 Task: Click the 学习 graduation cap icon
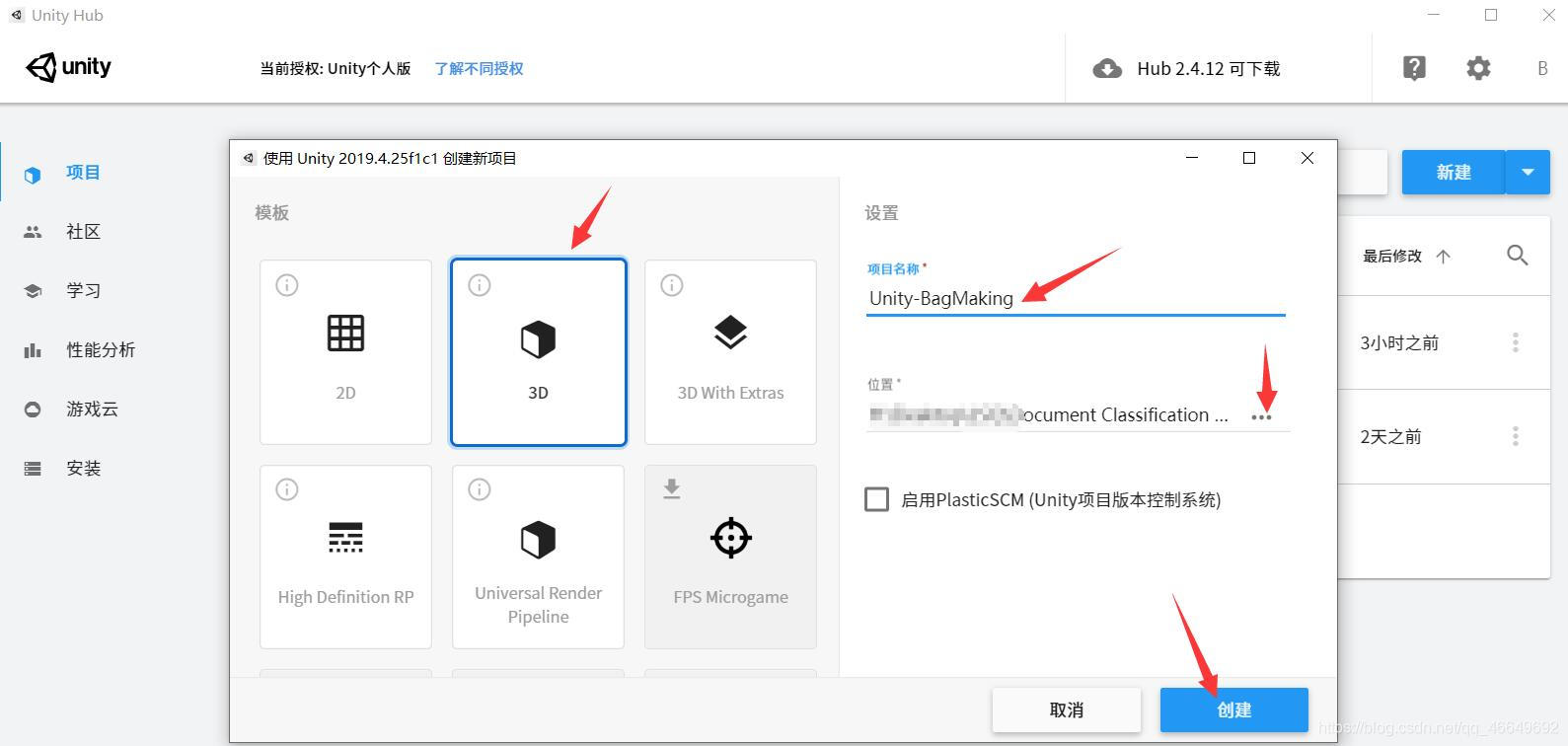tap(33, 291)
